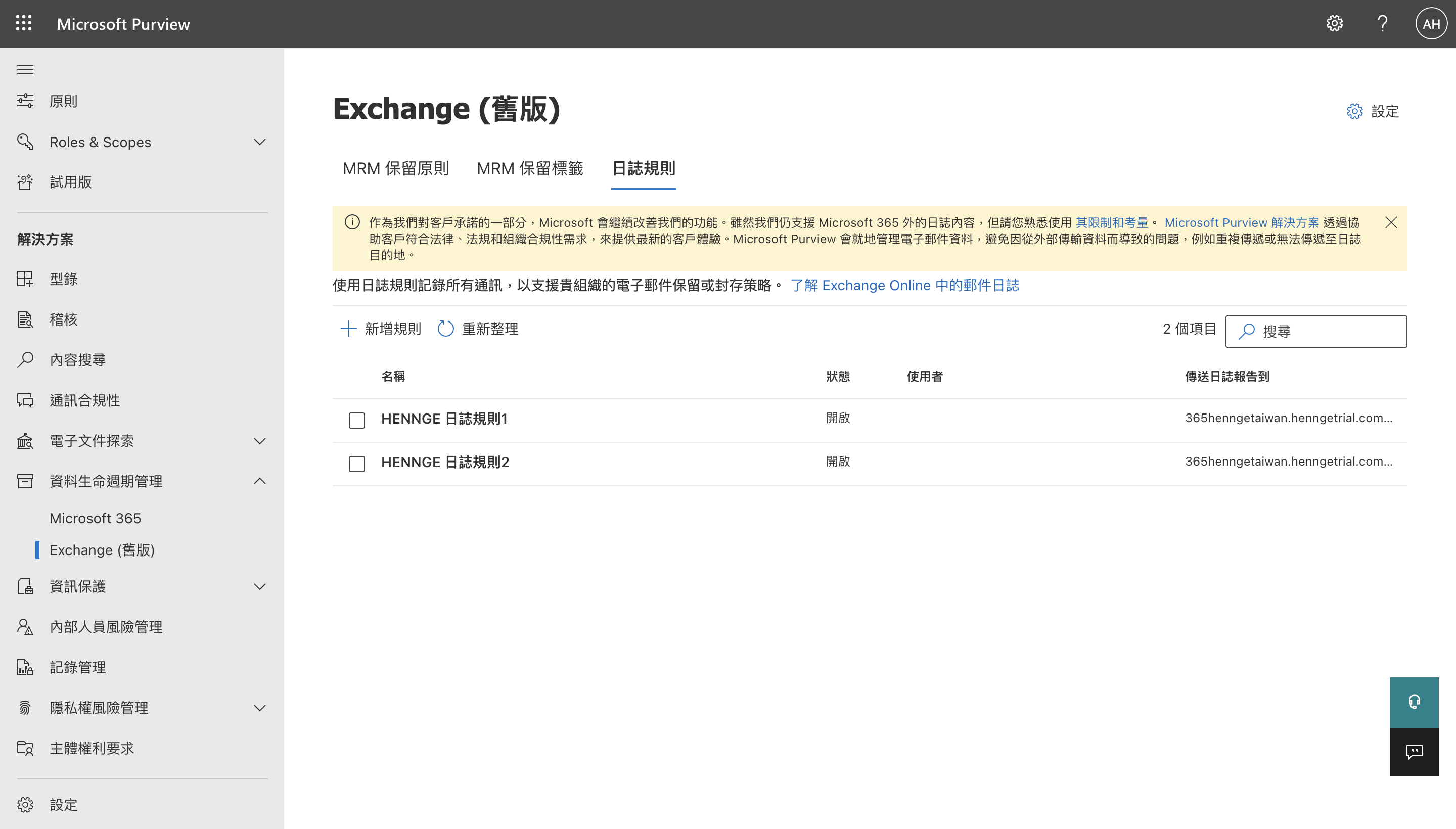Click the 稽核 audit icon
The height and width of the screenshot is (829, 1456).
25,319
